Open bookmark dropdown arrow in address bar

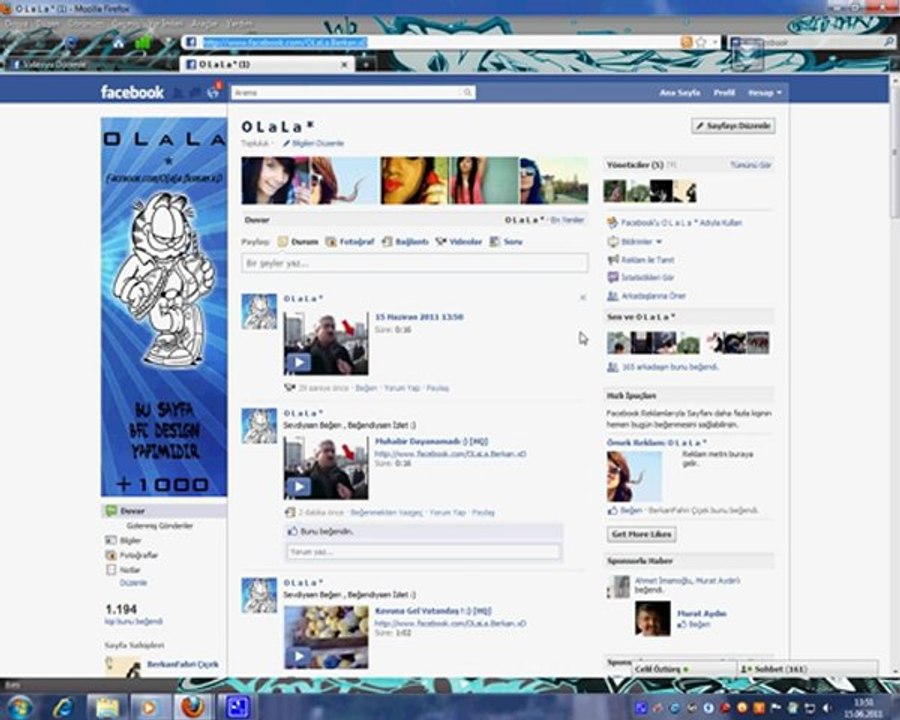(x=715, y=42)
